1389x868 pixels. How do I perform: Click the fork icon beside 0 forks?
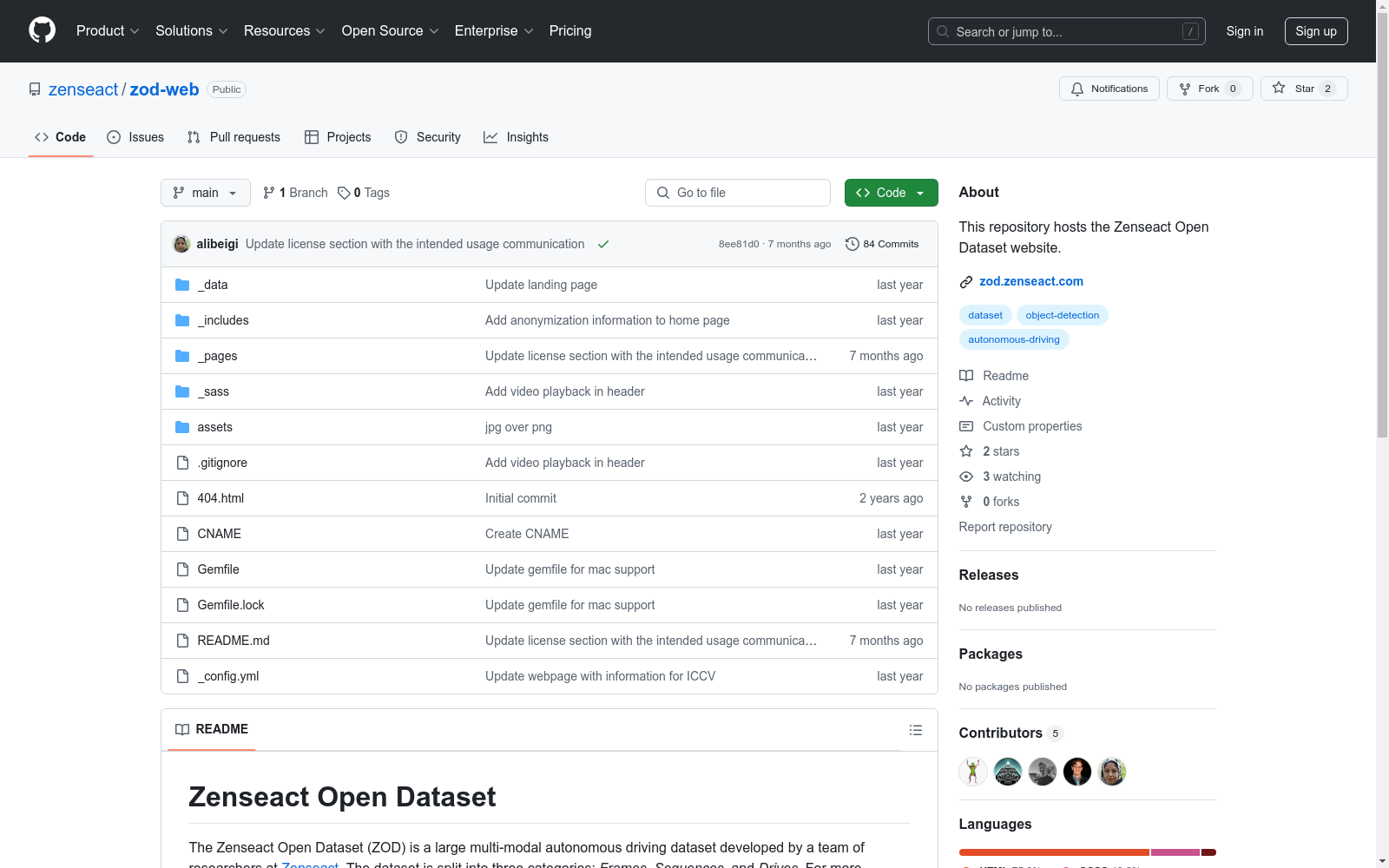[966, 502]
